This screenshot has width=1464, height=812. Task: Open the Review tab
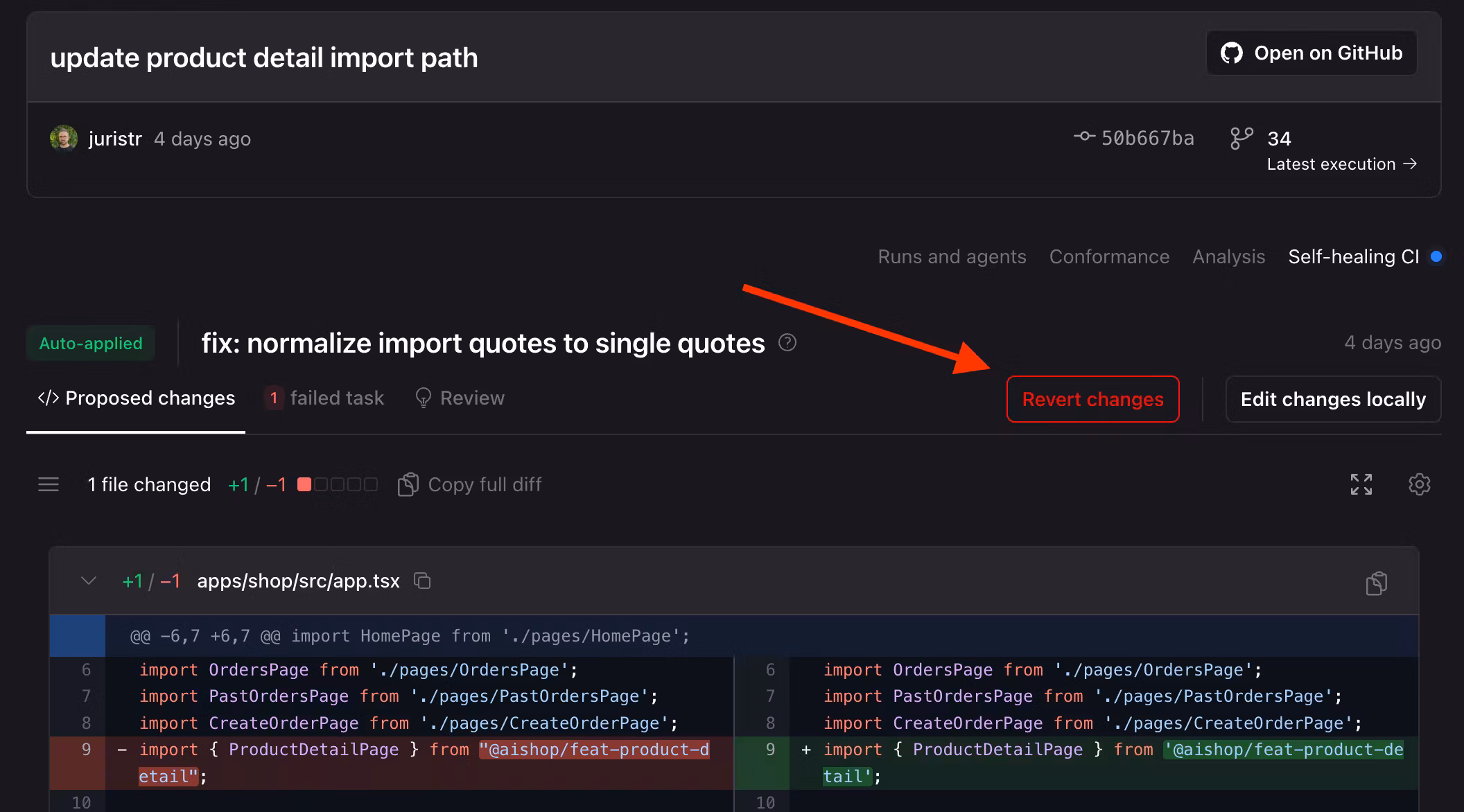[x=460, y=398]
